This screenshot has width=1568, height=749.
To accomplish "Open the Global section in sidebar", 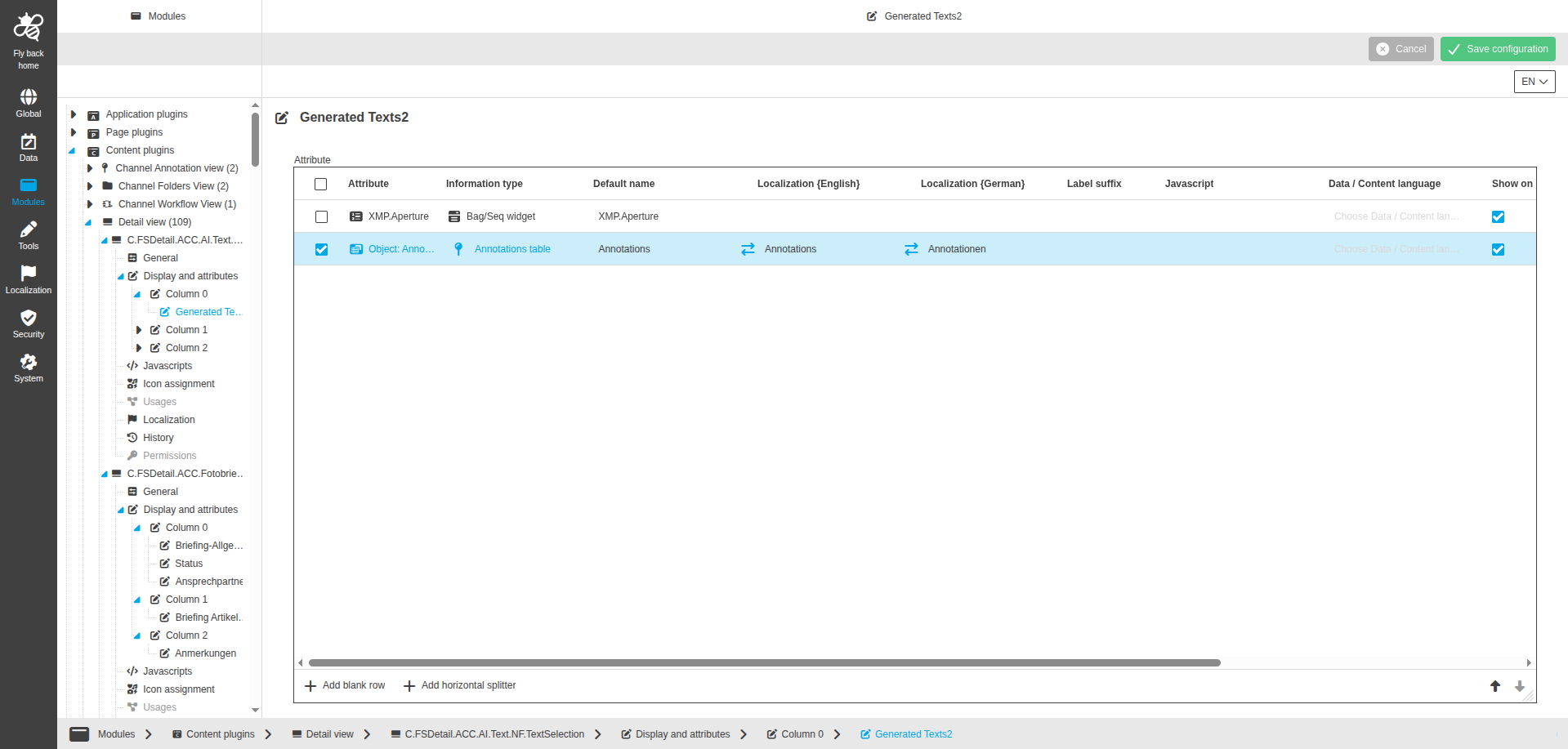I will tap(29, 103).
